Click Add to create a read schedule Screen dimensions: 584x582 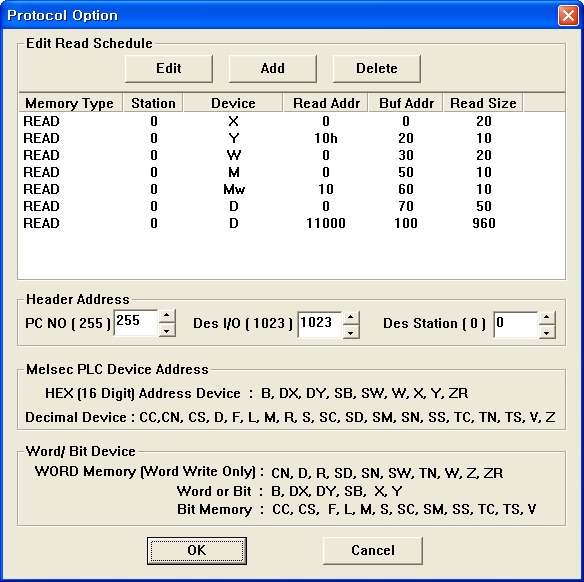(273, 69)
